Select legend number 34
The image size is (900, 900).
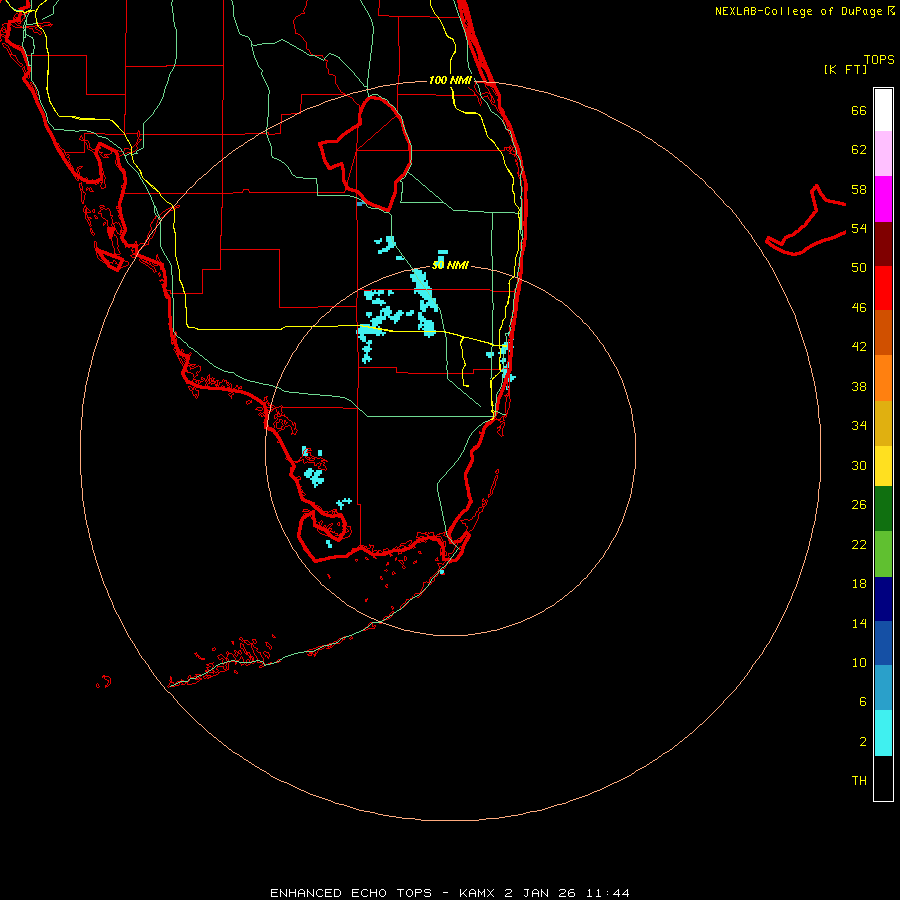pos(859,426)
